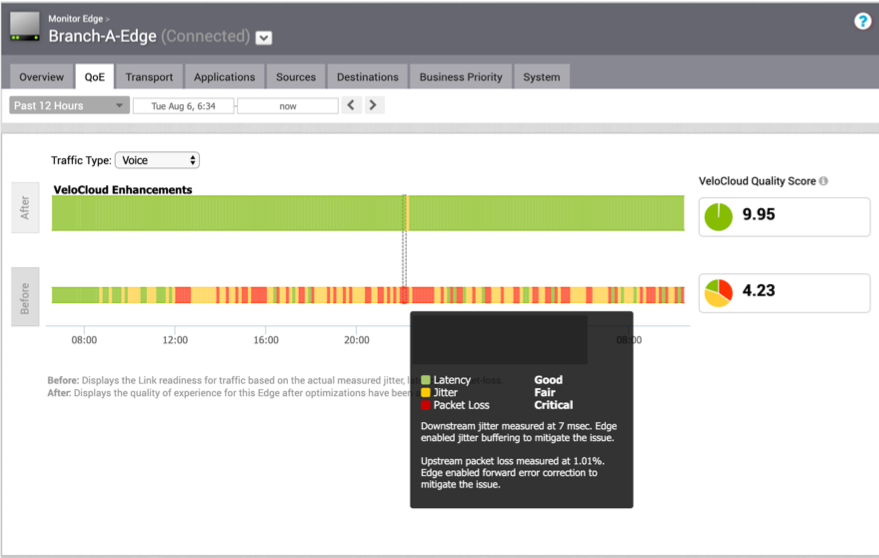The width and height of the screenshot is (879, 558).
Task: Click the yellow Jitter legend swatch
Action: [x=425, y=393]
